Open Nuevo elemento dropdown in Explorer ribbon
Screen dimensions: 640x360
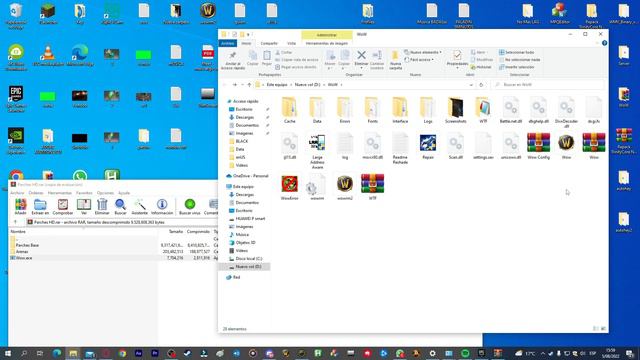[x=423, y=52]
